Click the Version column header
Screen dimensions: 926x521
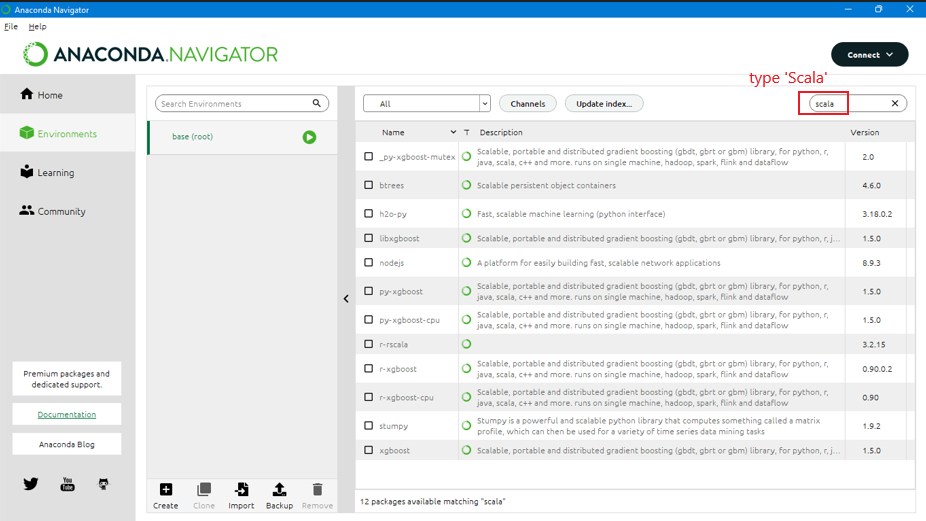pos(865,132)
